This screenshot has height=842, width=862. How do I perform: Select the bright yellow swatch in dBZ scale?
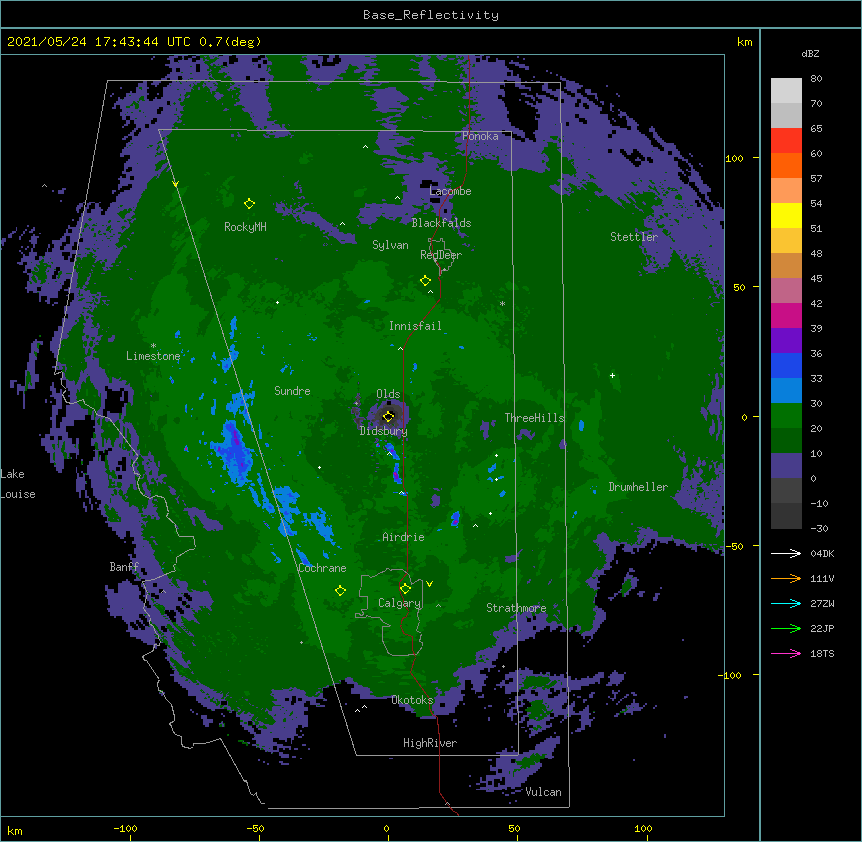(786, 215)
